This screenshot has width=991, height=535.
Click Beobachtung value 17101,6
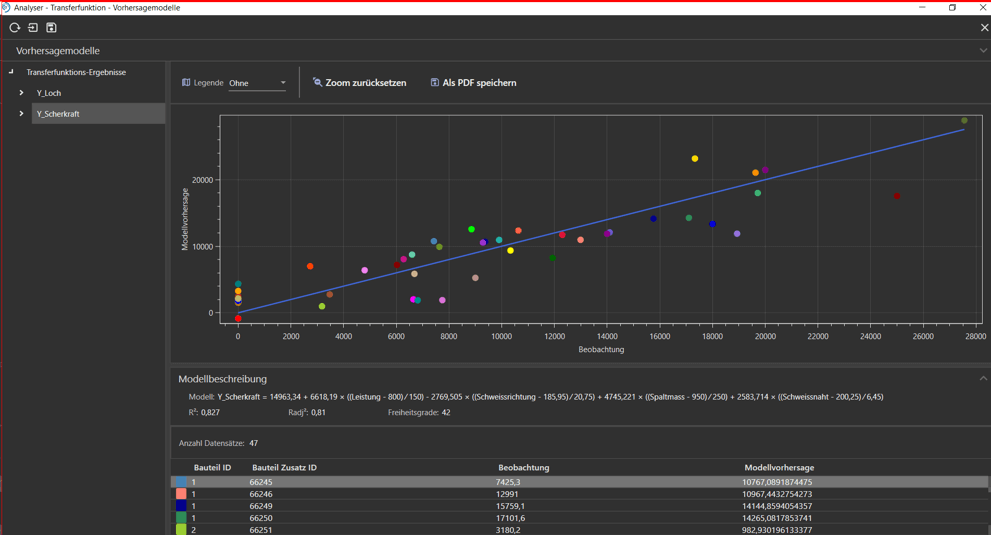tap(511, 518)
